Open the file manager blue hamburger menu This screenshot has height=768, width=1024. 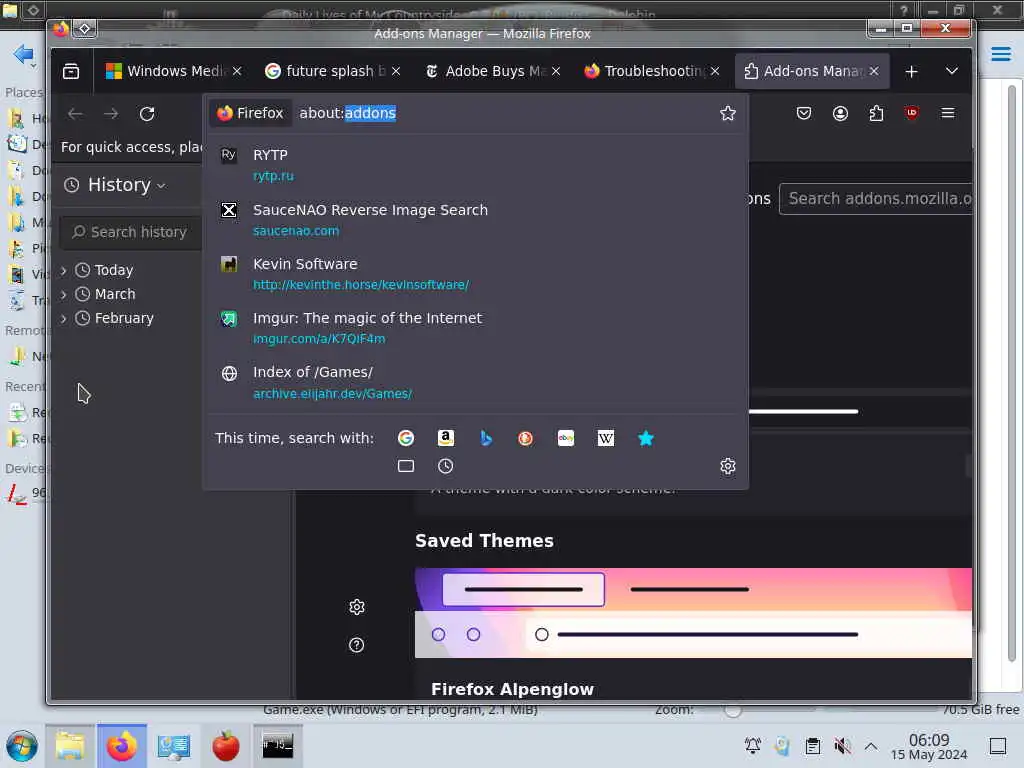[1000, 54]
